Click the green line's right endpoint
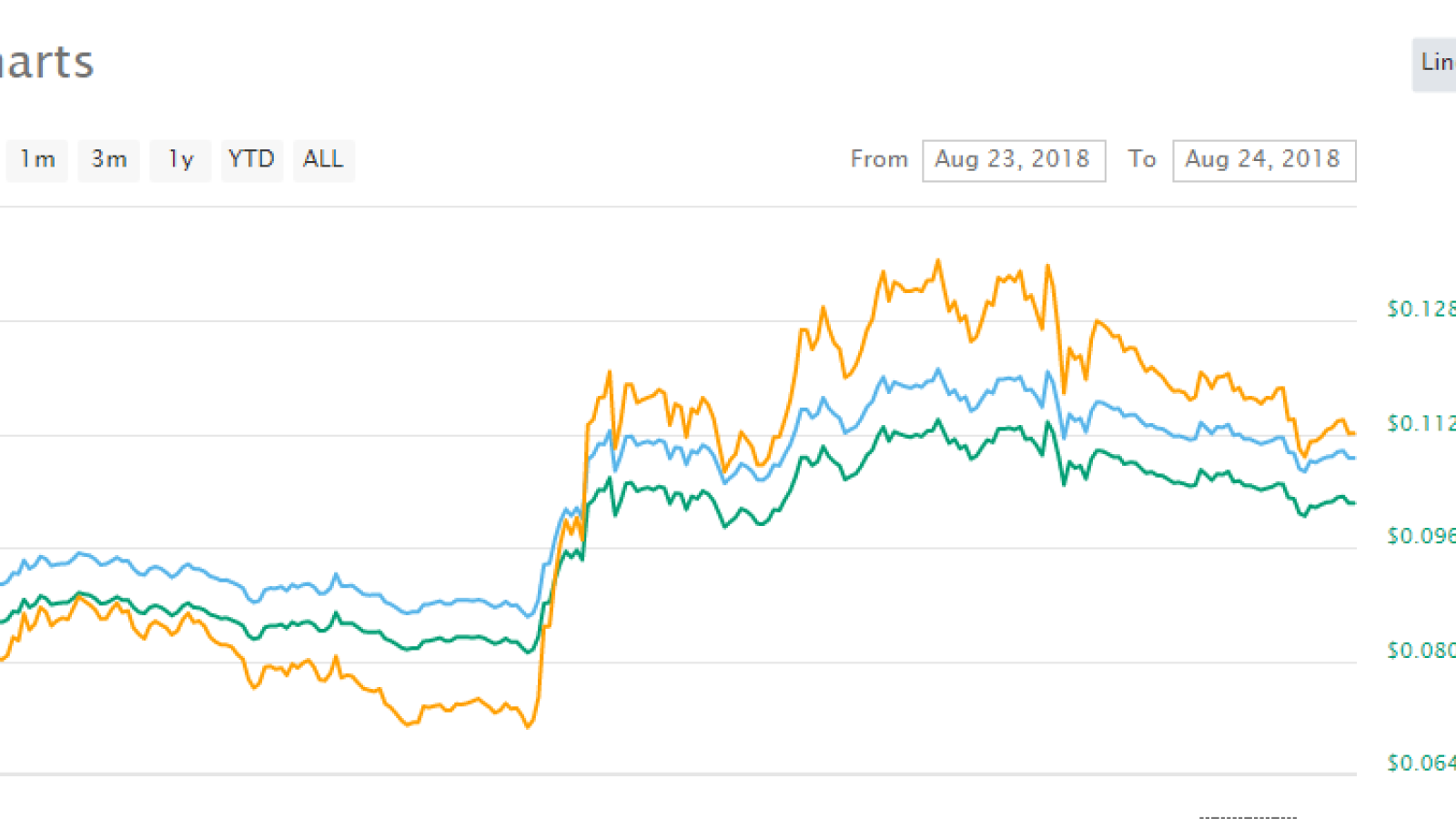This screenshot has height=819, width=1456. click(1354, 503)
